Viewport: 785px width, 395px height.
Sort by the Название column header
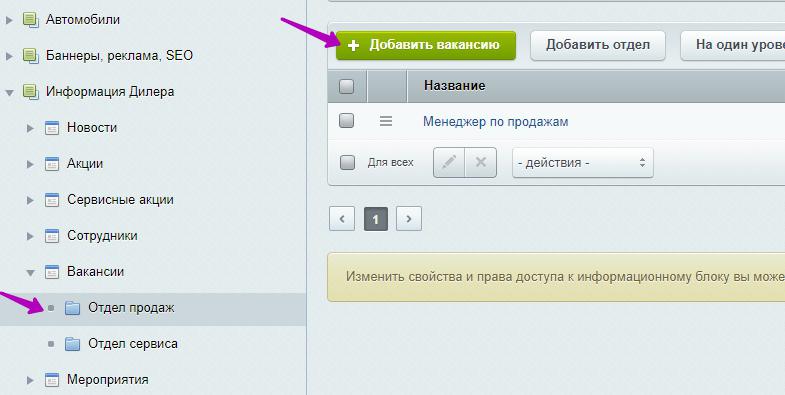455,86
